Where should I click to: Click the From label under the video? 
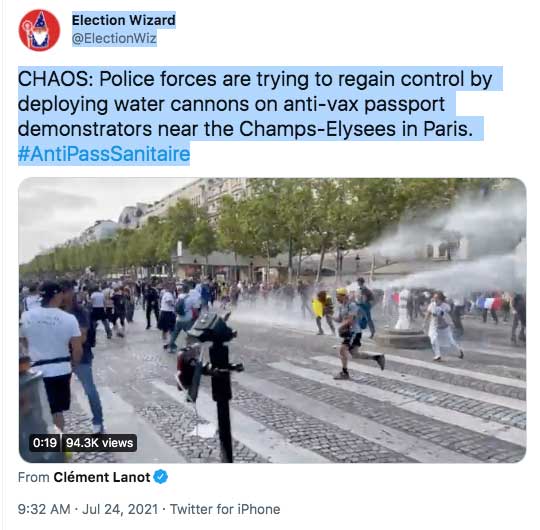coord(33,477)
